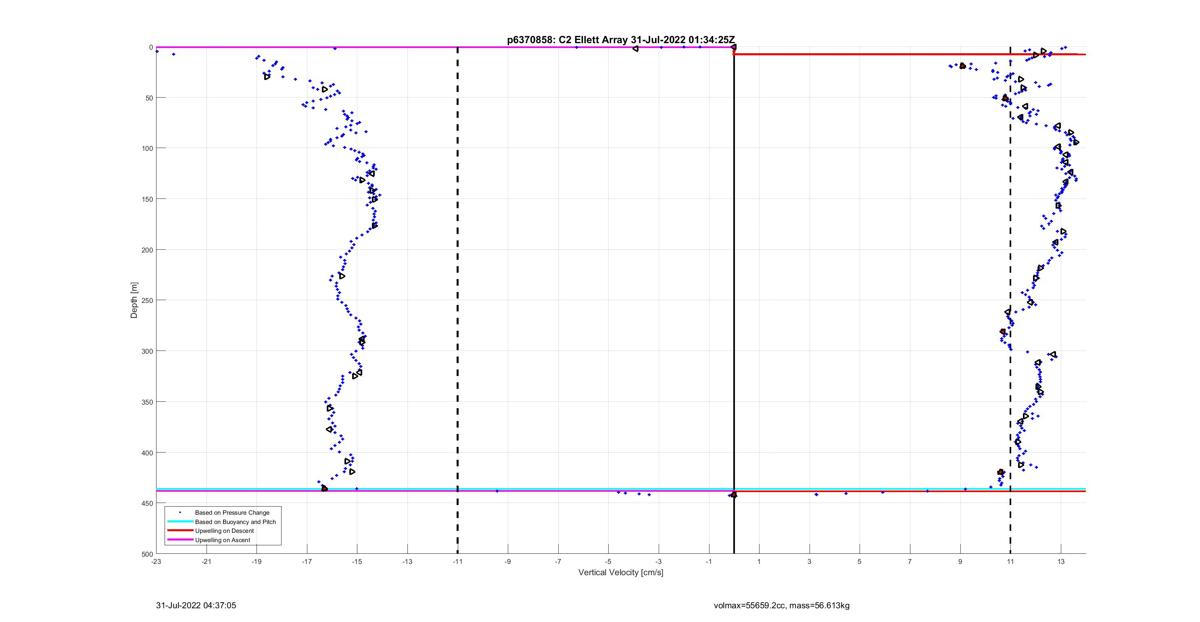1200x622 pixels.
Task: Click depth axis tick label '150'
Action: [x=146, y=199]
